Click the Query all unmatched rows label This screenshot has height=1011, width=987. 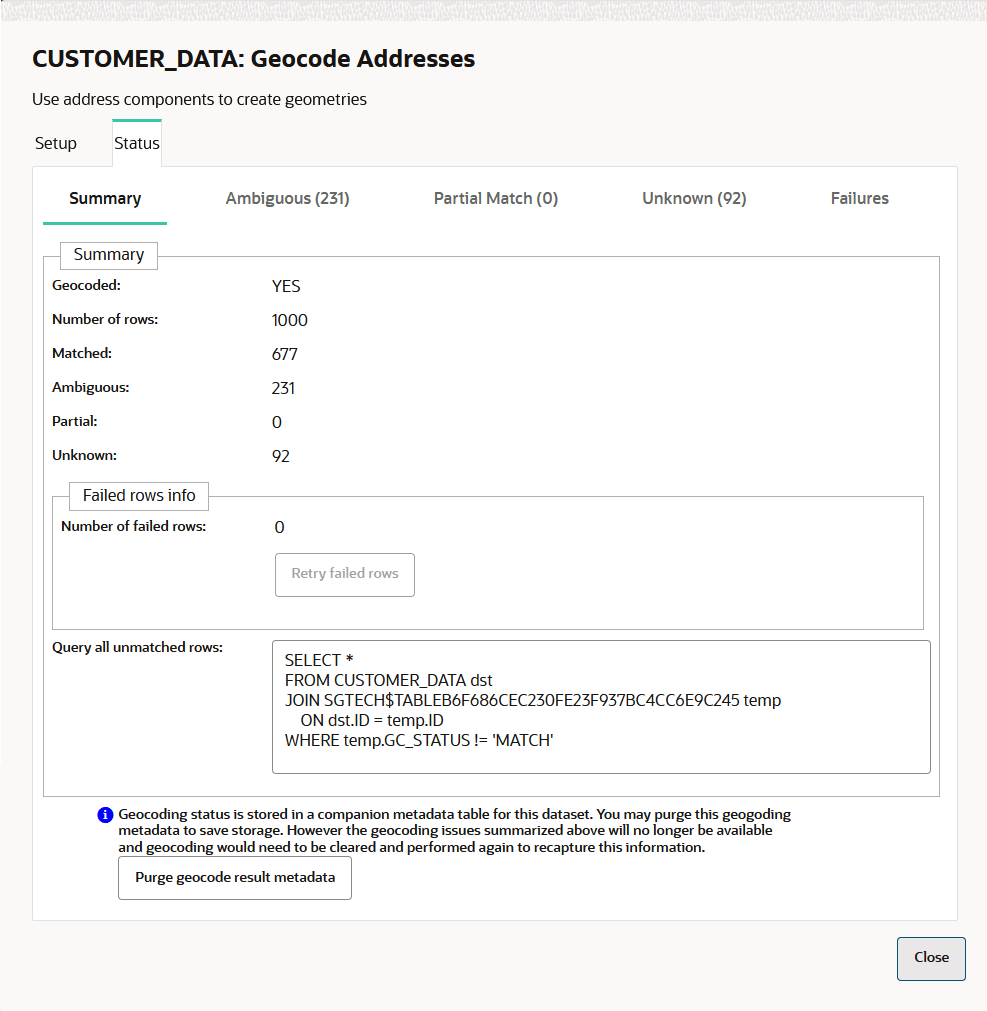(x=138, y=647)
